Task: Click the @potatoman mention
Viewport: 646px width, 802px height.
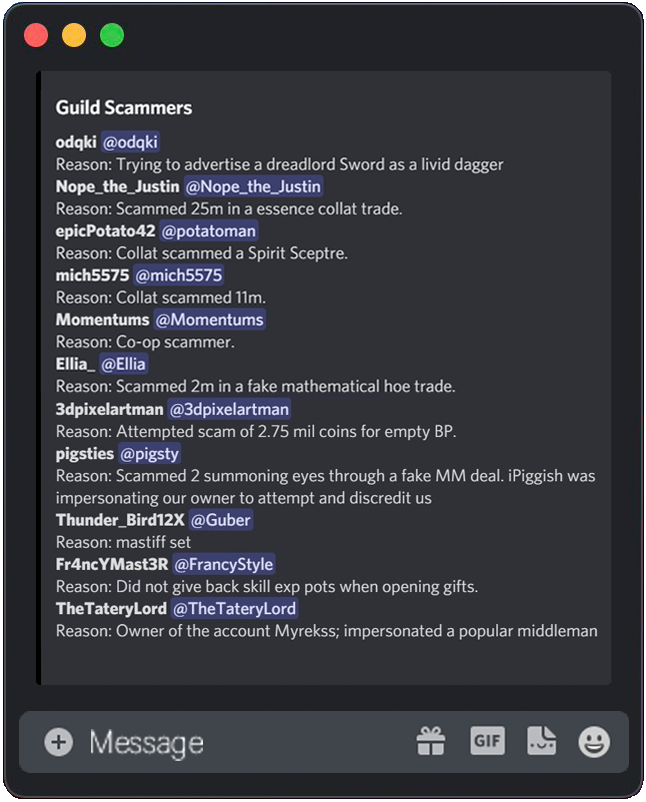Action: click(x=208, y=231)
